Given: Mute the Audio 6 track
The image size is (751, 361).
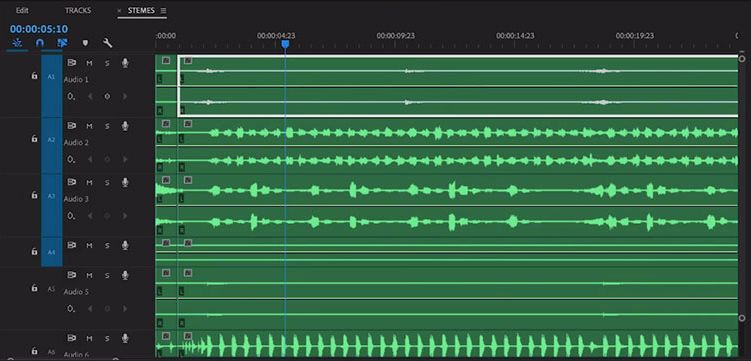Looking at the screenshot, I should 89,338.
